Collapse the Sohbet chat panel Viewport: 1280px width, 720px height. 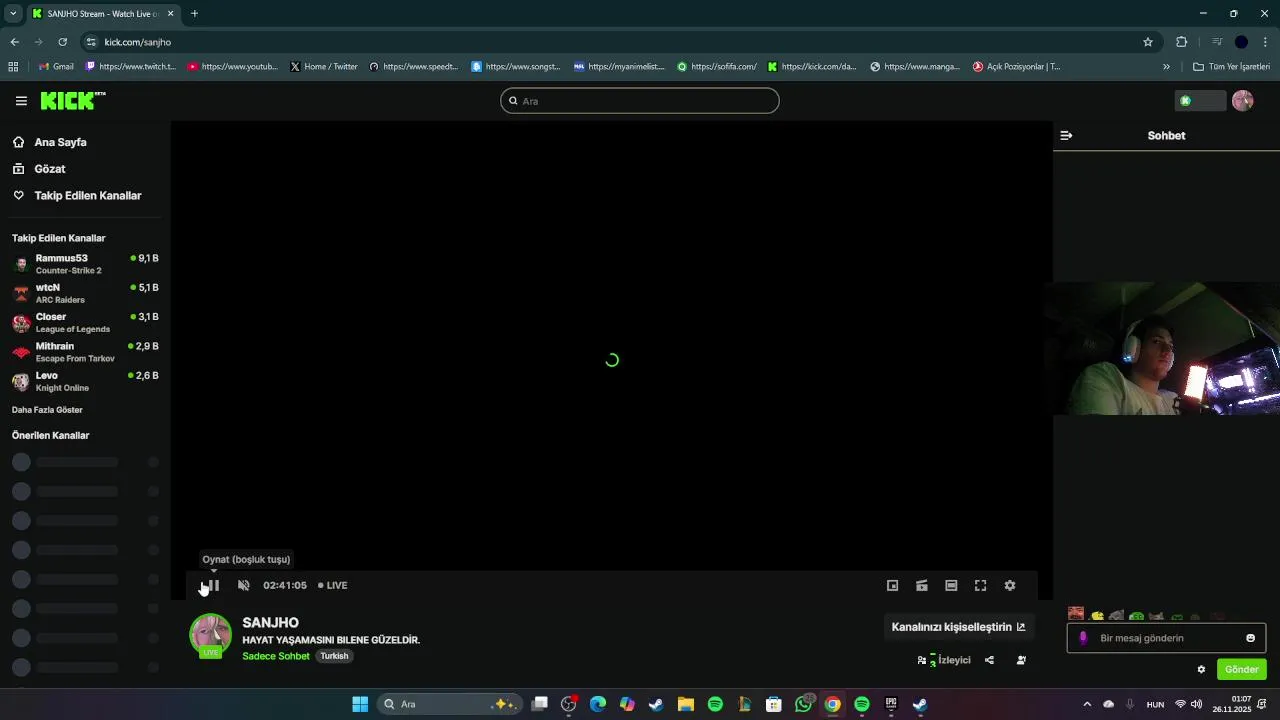point(1066,135)
